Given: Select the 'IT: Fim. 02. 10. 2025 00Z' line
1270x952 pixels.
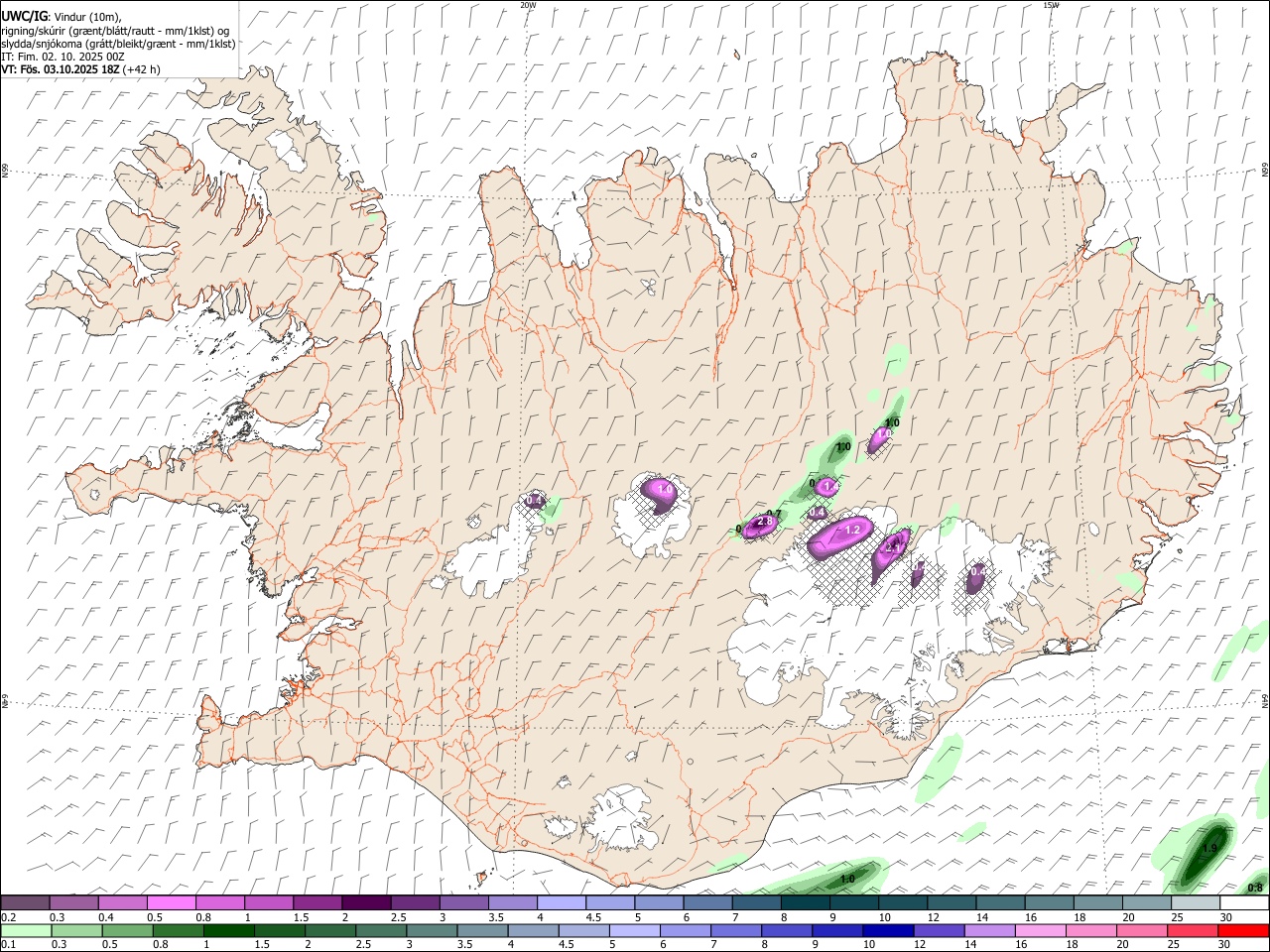Looking at the screenshot, I should coord(63,57).
